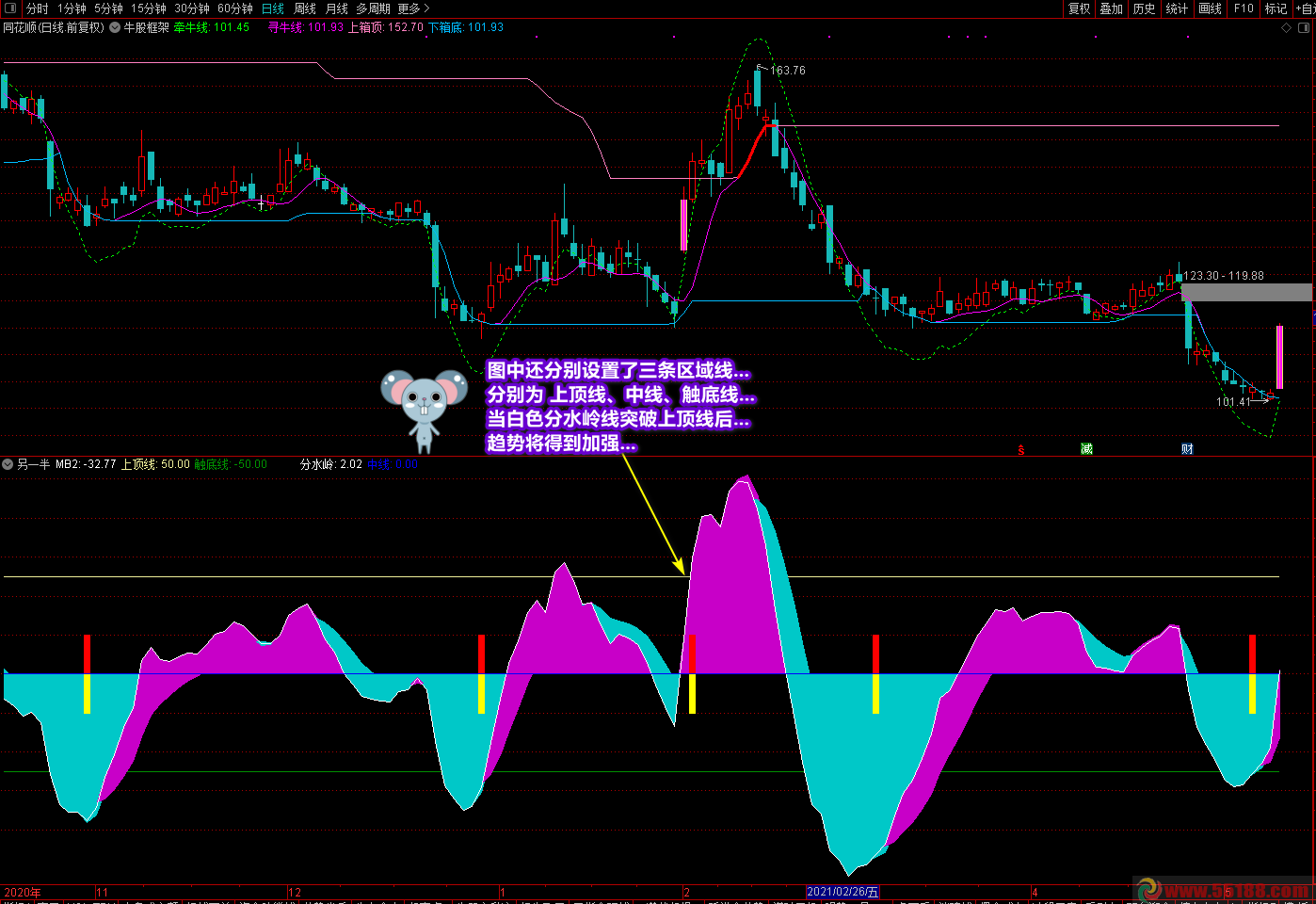This screenshot has width=1316, height=904.
Task: Toggle the 叠加 overlay option
Action: click(1111, 8)
